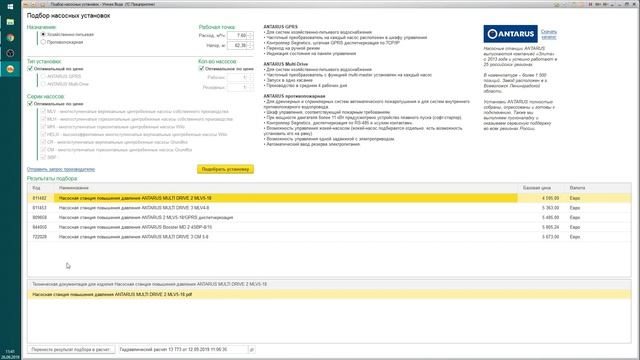This screenshot has width=640, height=360.
Task: Click the head (Напор) input field
Action: [237, 45]
